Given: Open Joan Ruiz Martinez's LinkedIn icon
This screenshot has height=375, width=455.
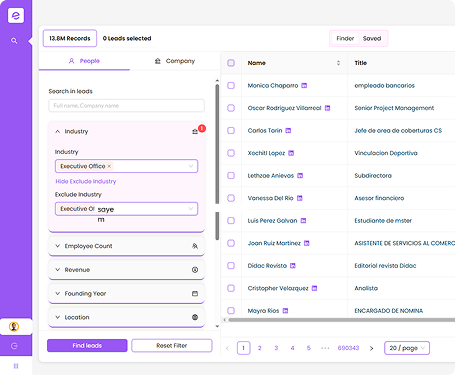Looking at the screenshot, I should pyautogui.click(x=307, y=243).
